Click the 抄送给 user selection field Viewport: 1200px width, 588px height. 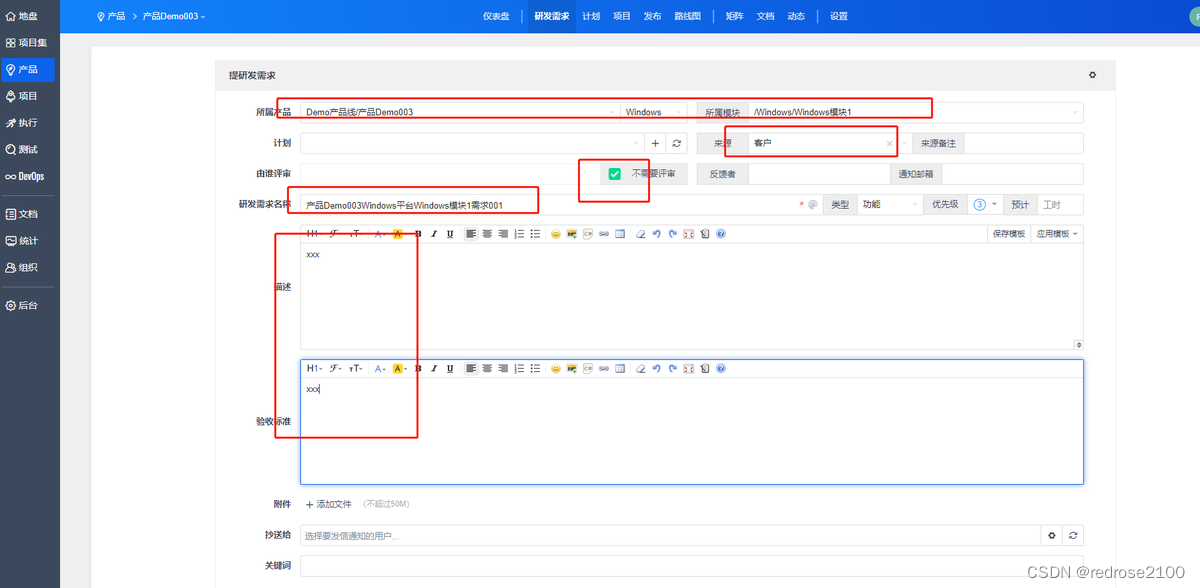pos(671,536)
